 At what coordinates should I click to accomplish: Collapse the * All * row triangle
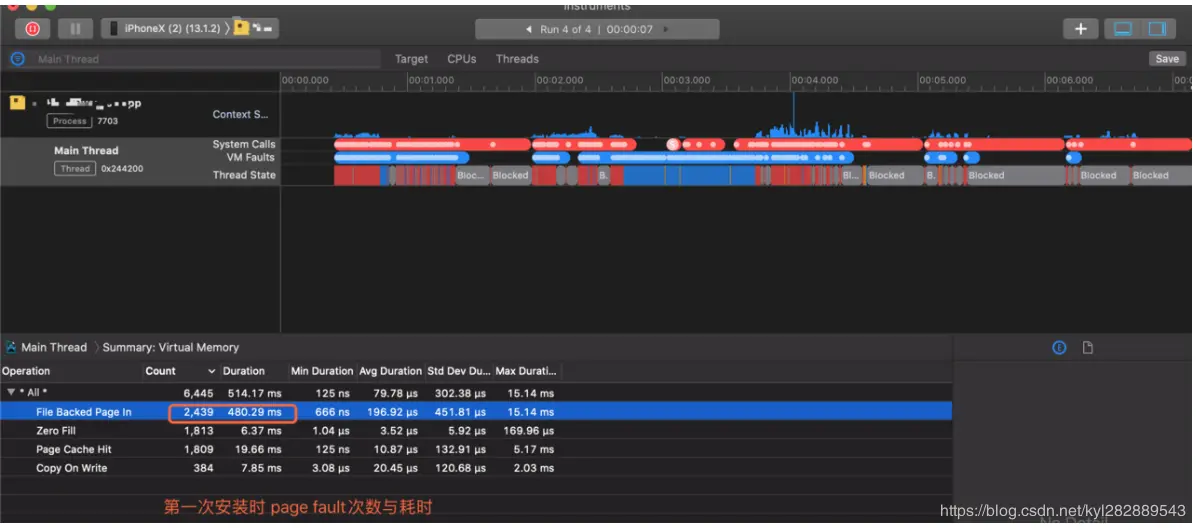[x=11, y=393]
